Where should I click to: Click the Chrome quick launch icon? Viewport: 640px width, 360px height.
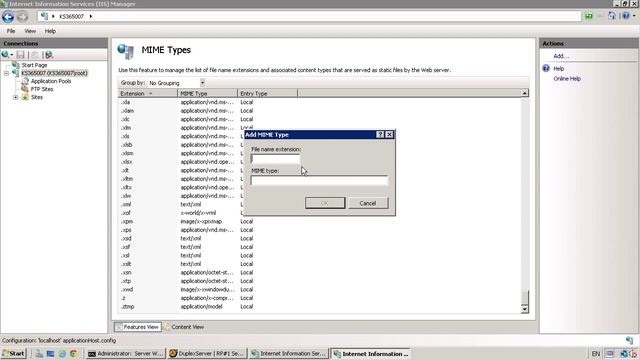(x=73, y=353)
